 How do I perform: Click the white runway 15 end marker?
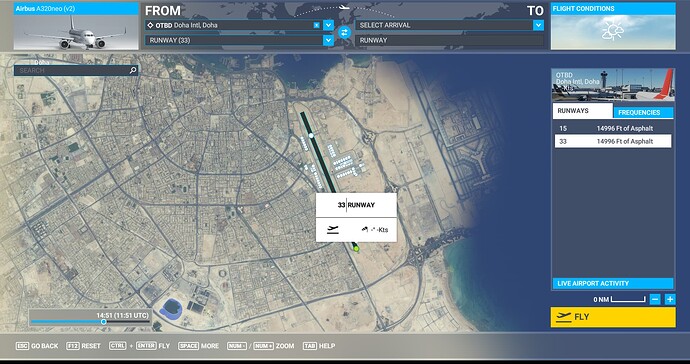pyautogui.click(x=311, y=136)
